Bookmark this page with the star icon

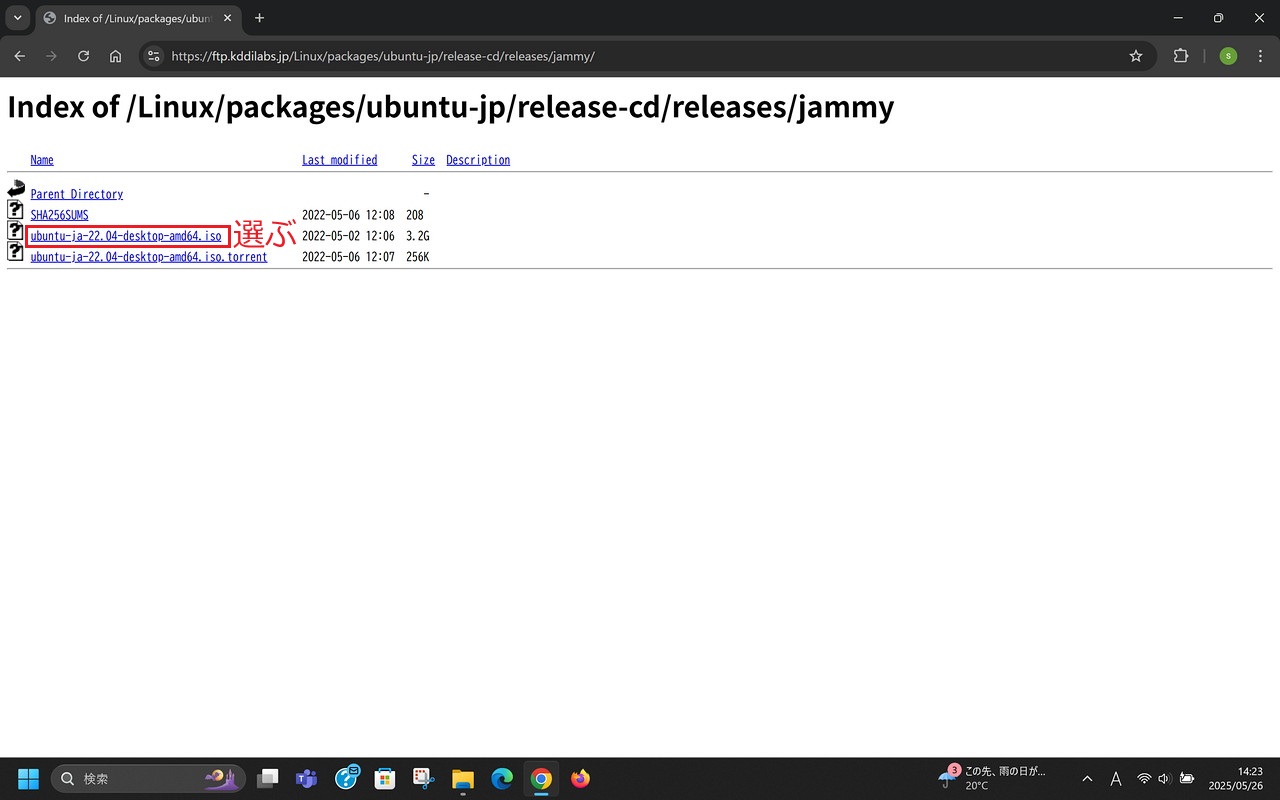(x=1136, y=56)
